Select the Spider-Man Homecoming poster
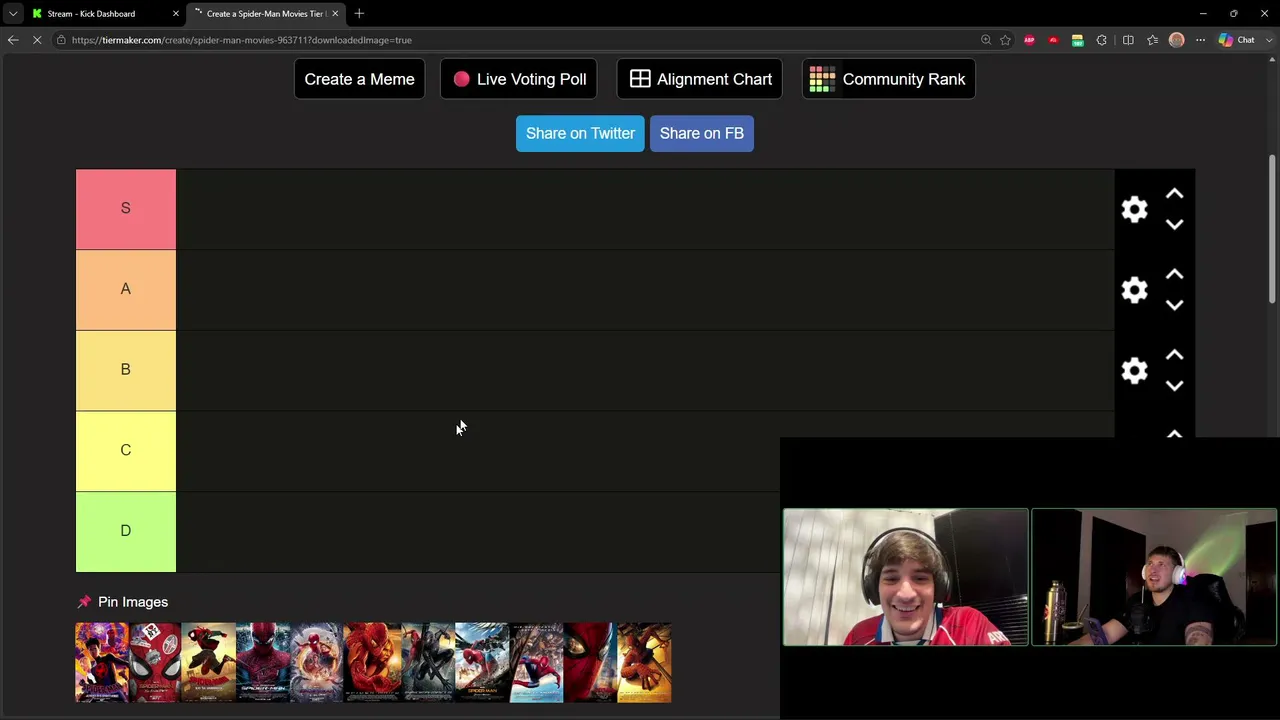 (x=482, y=663)
